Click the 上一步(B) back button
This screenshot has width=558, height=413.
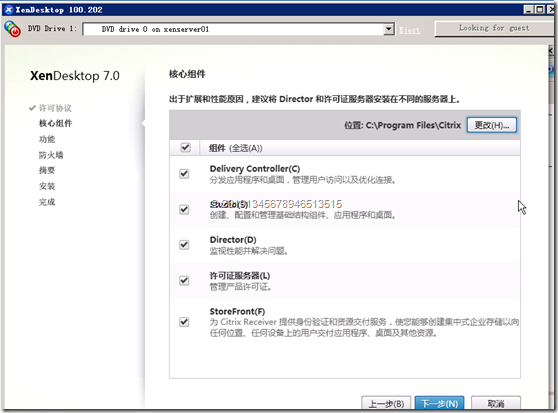tap(386, 403)
